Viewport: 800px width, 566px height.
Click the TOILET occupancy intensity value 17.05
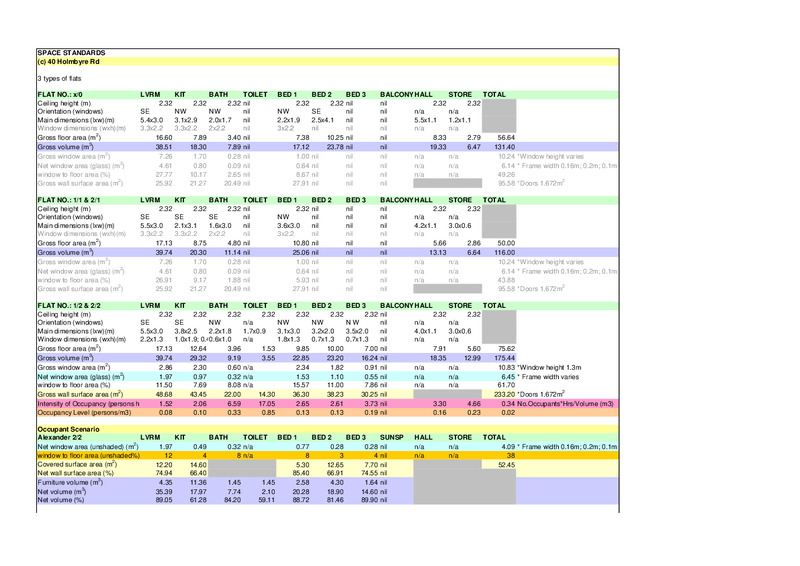[x=267, y=404]
